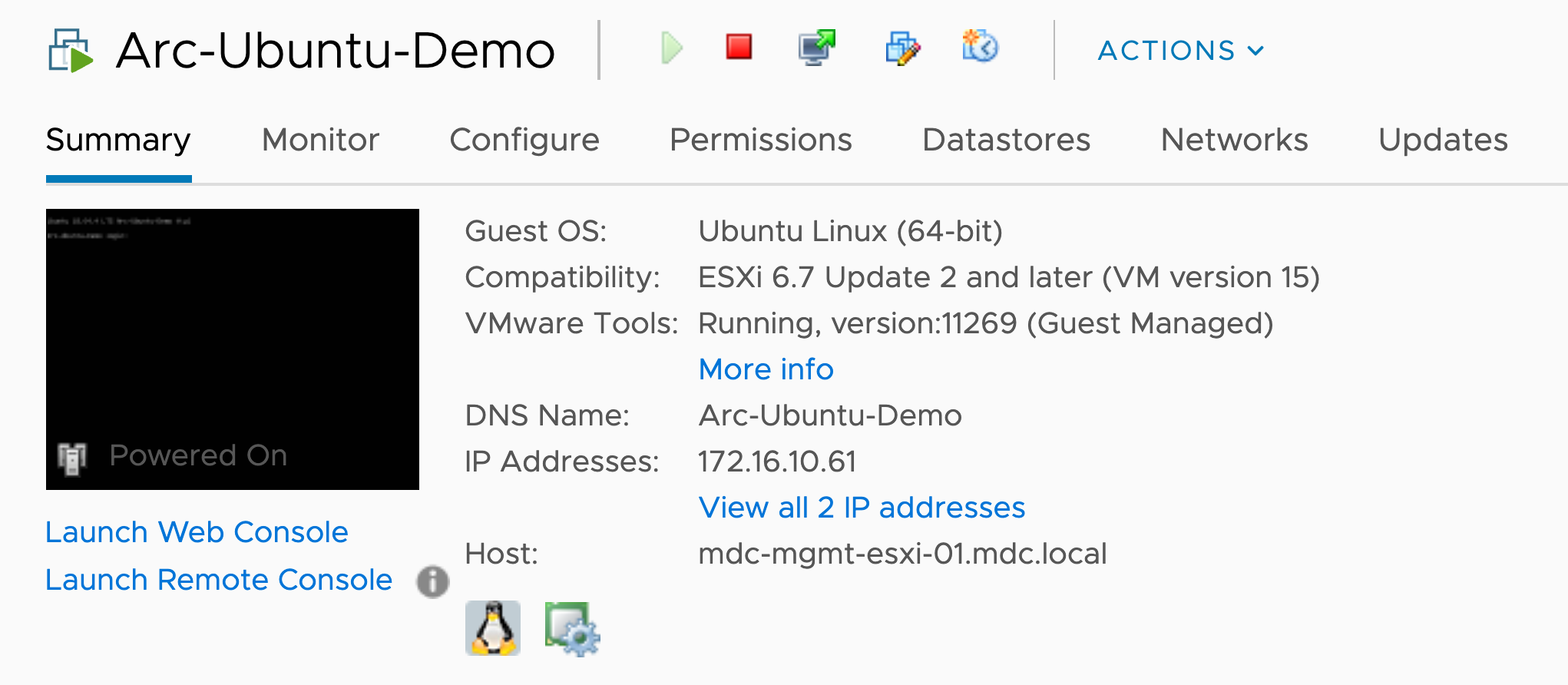Click the VM icon beside Arc-Ubuntu-Demo title
This screenshot has height=685, width=1568.
tap(71, 51)
